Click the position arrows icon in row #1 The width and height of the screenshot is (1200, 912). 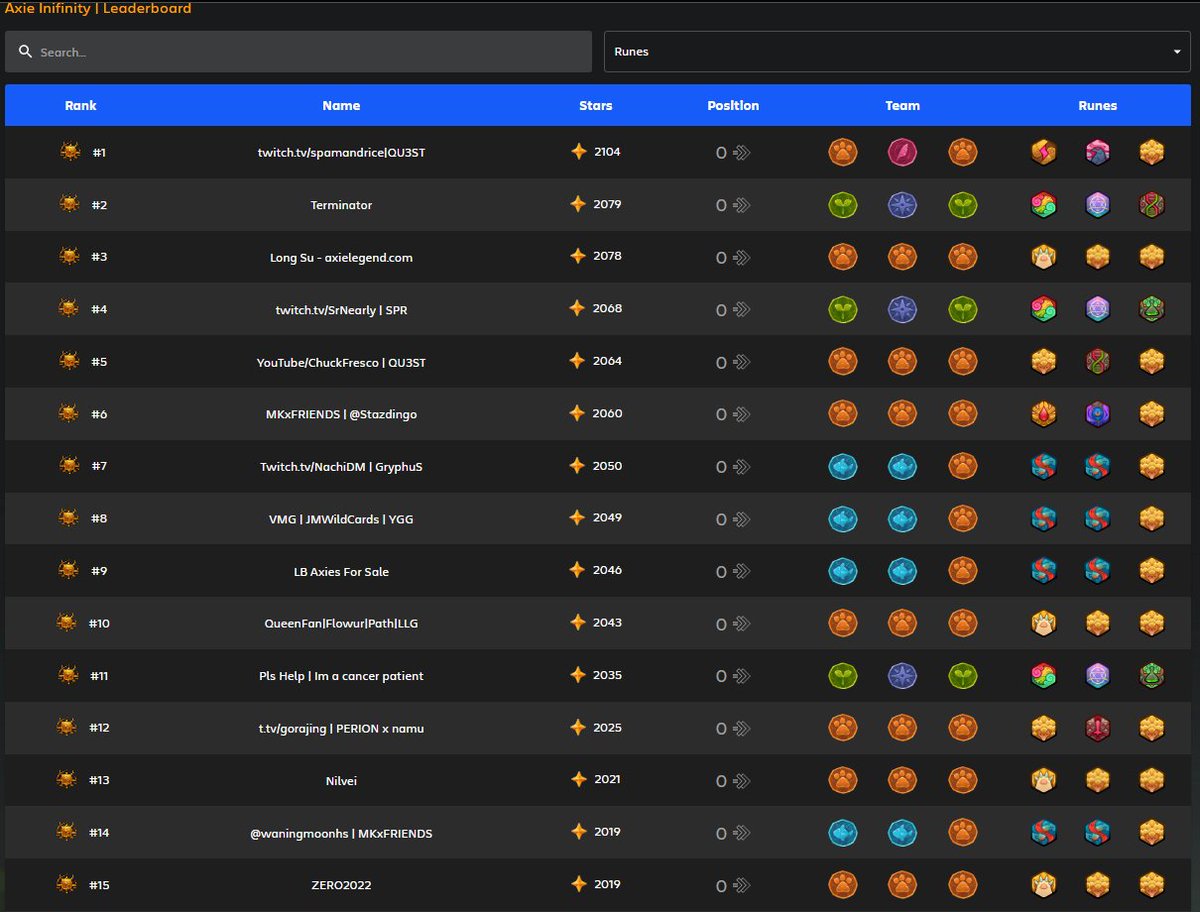741,153
